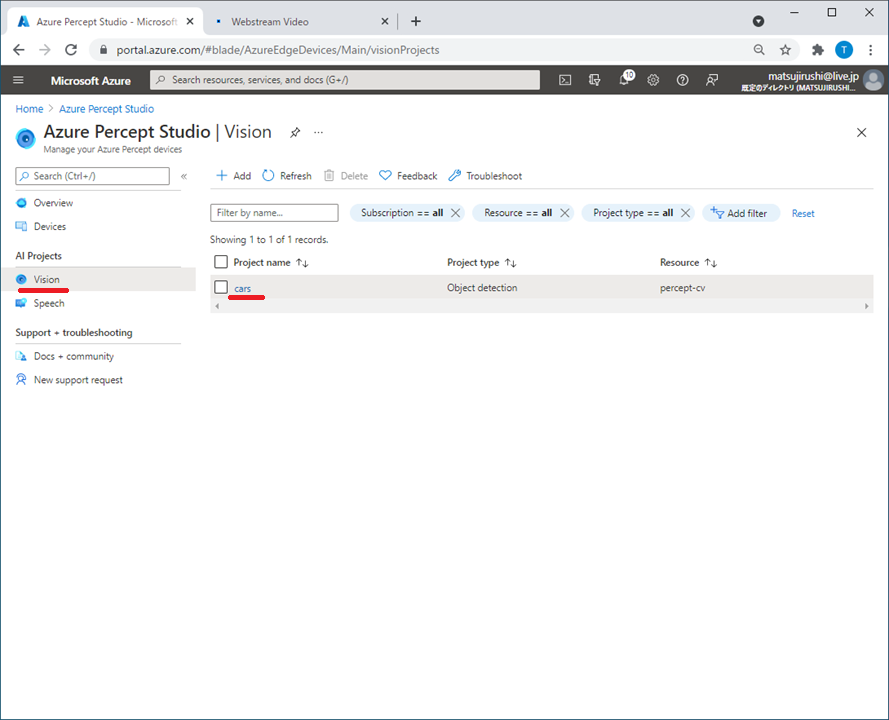Open Feedback with the heart icon

(408, 176)
